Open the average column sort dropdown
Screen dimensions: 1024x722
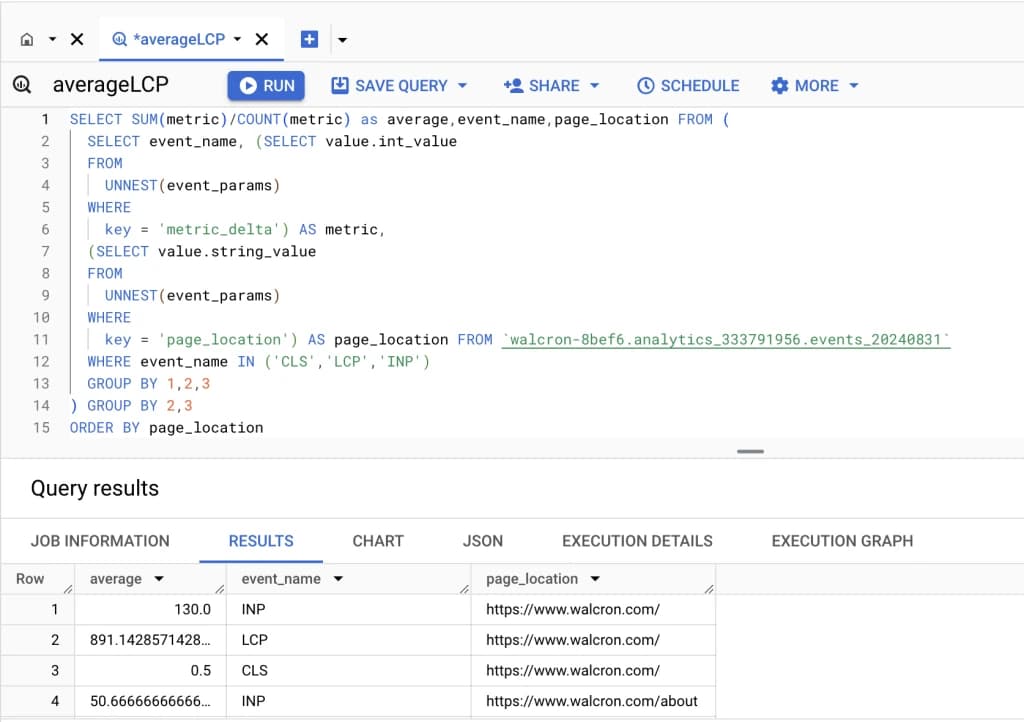click(158, 579)
